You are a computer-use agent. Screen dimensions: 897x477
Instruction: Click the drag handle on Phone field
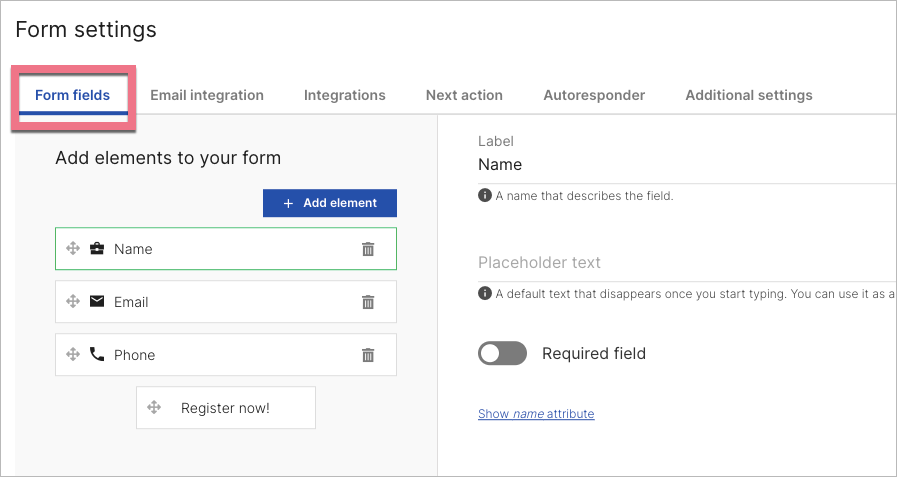(73, 355)
